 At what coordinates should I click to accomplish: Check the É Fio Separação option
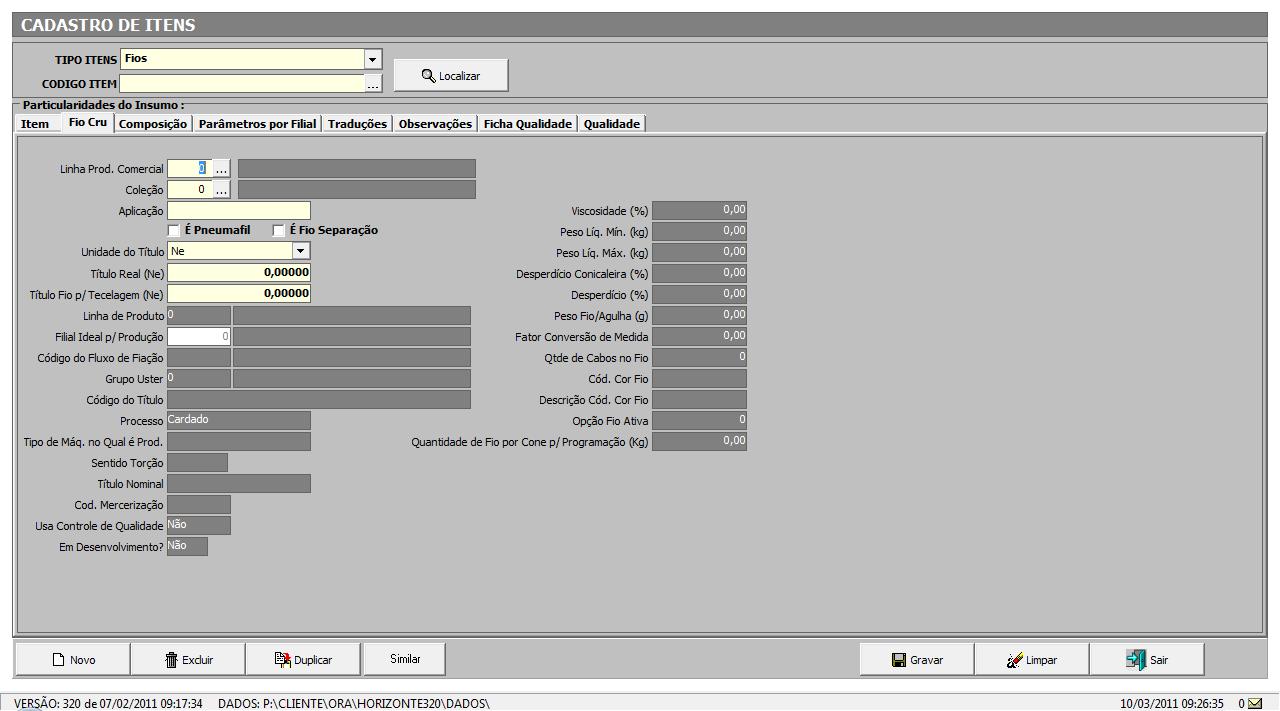click(279, 231)
